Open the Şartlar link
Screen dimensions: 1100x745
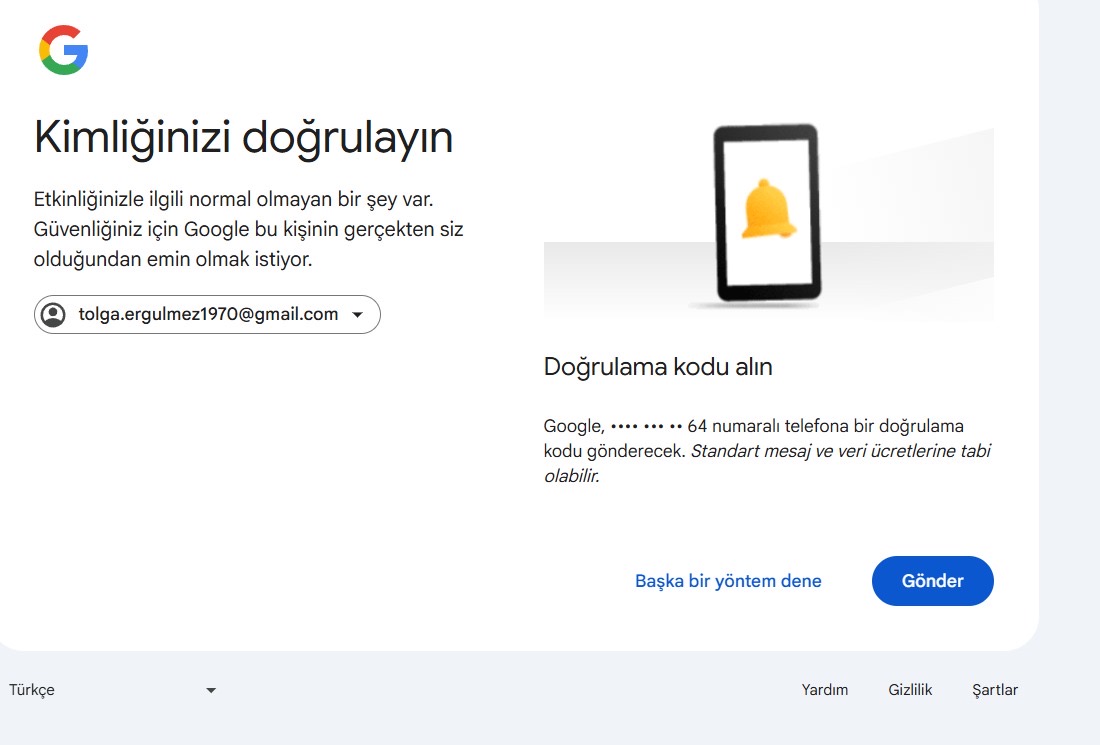[x=995, y=690]
